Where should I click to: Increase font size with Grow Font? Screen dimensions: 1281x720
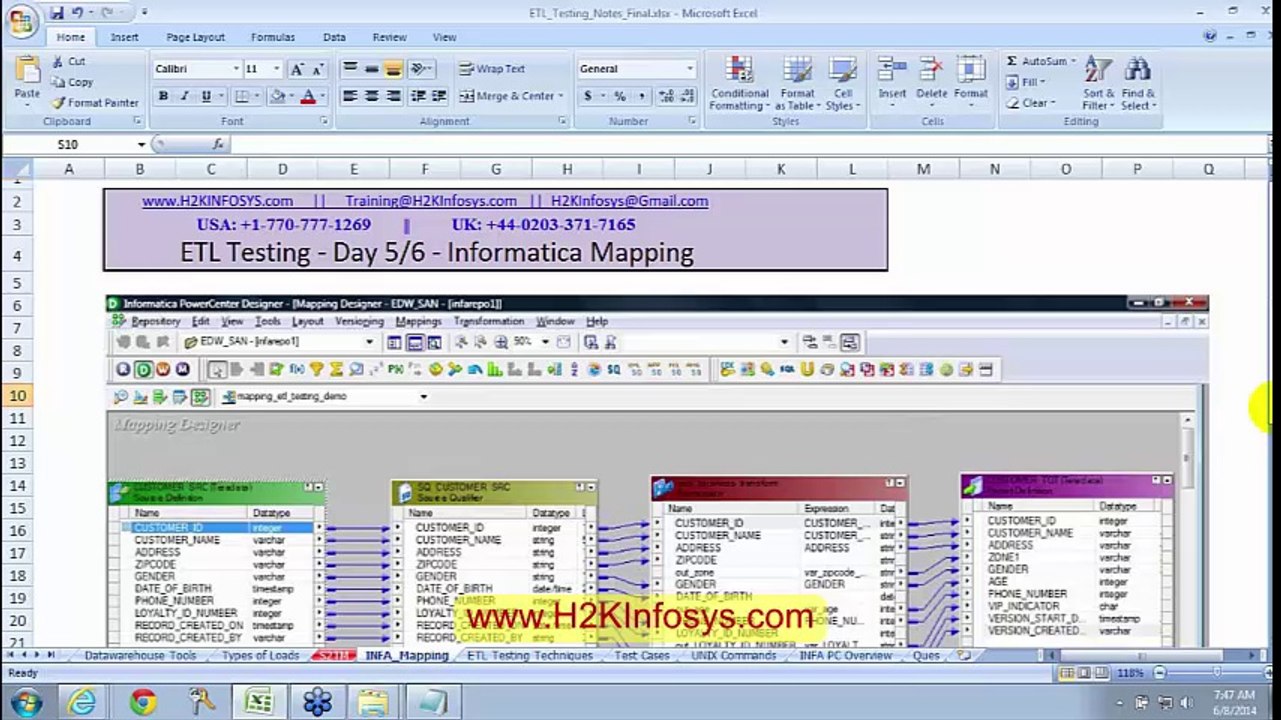click(297, 69)
